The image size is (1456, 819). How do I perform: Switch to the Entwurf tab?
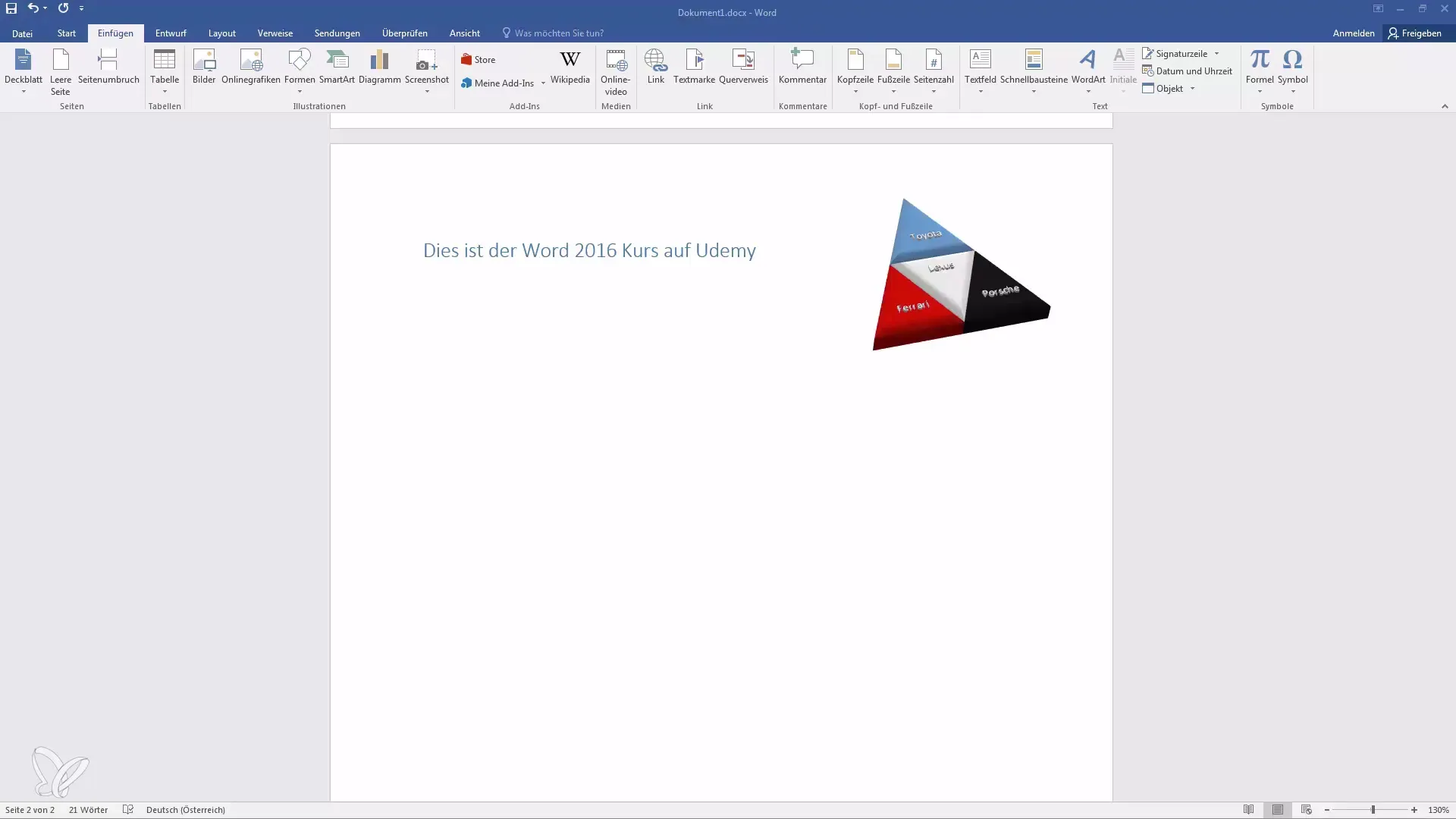[x=171, y=33]
